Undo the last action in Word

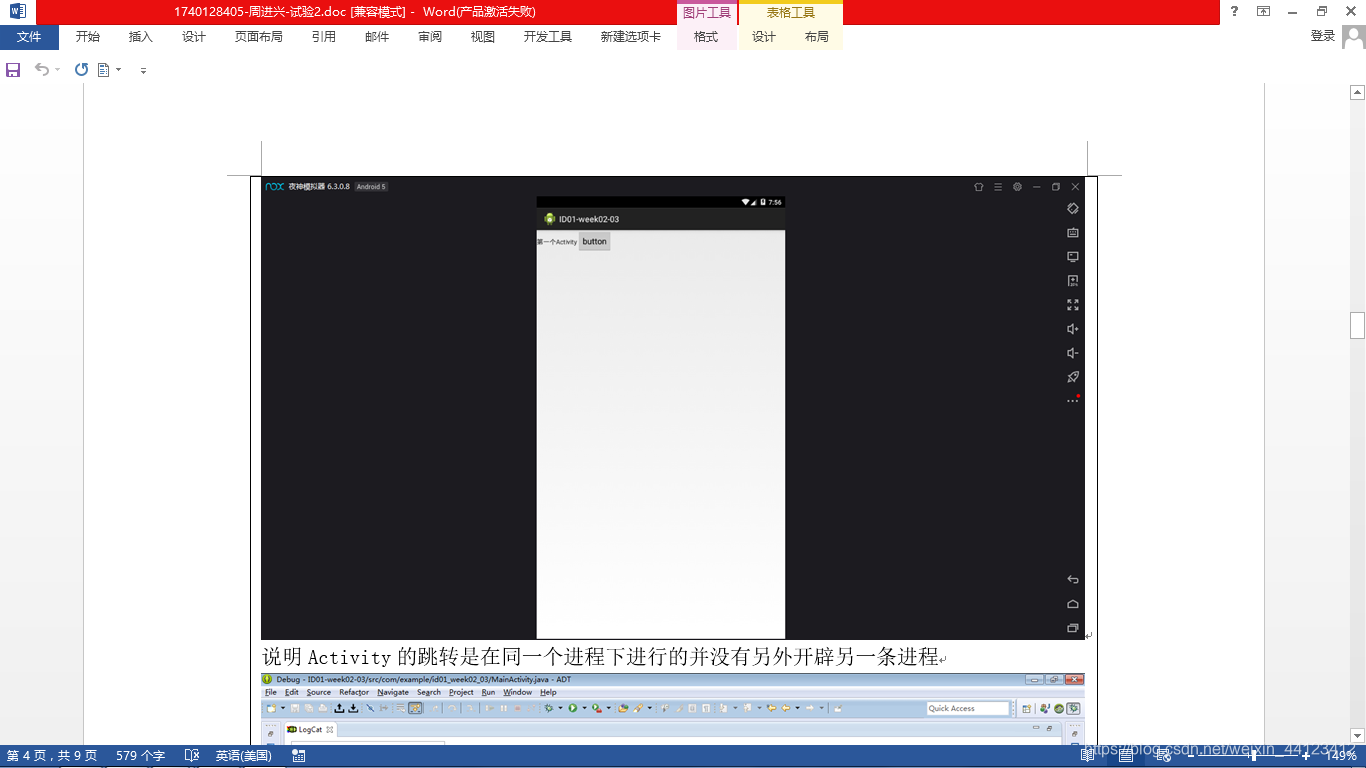41,70
